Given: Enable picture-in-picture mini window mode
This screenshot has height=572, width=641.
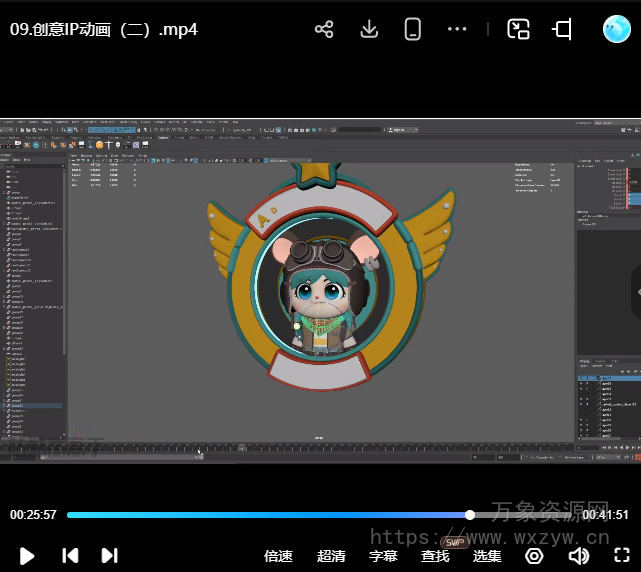Looking at the screenshot, I should point(518,29).
